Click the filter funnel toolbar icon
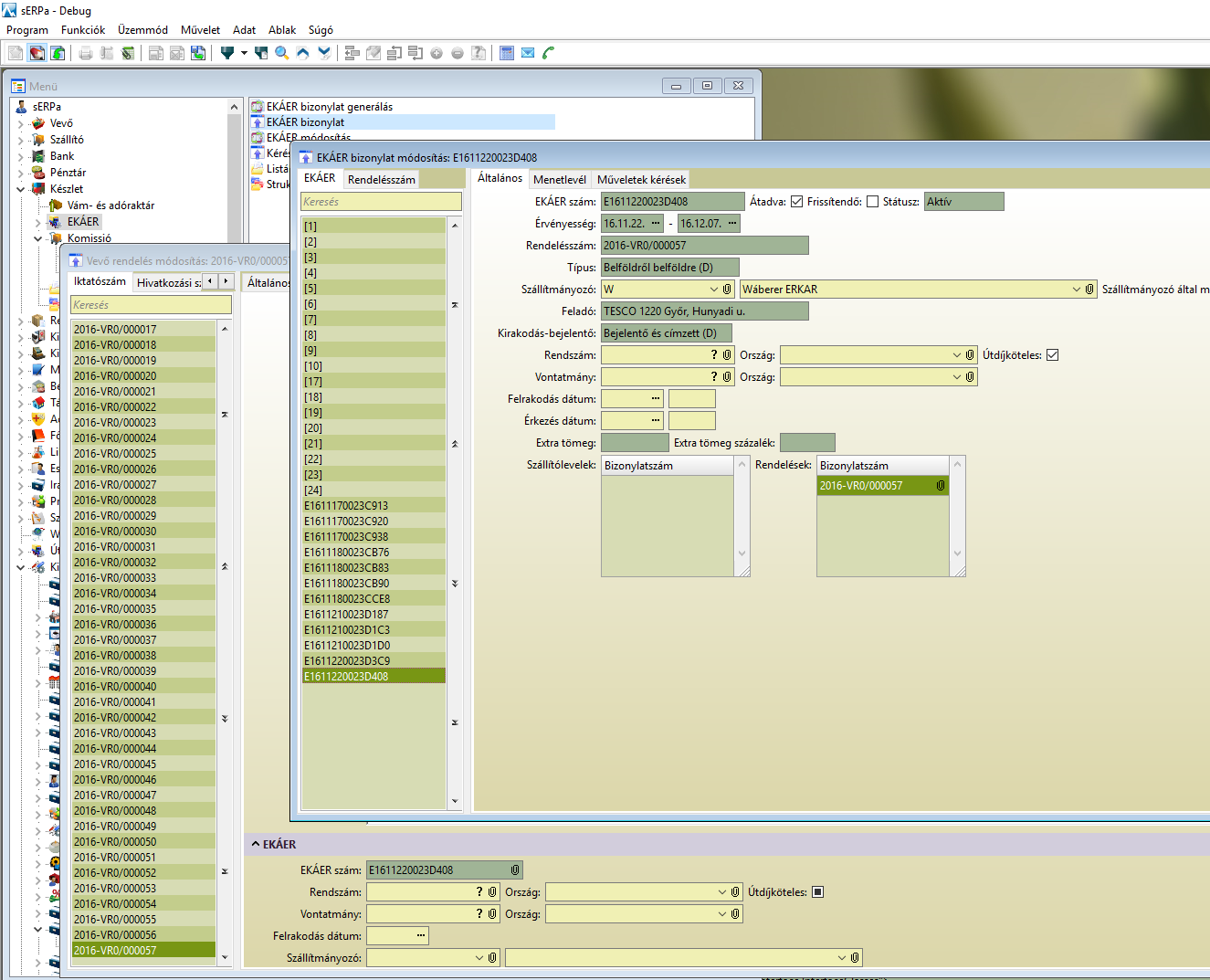The width and height of the screenshot is (1210, 980). click(227, 53)
